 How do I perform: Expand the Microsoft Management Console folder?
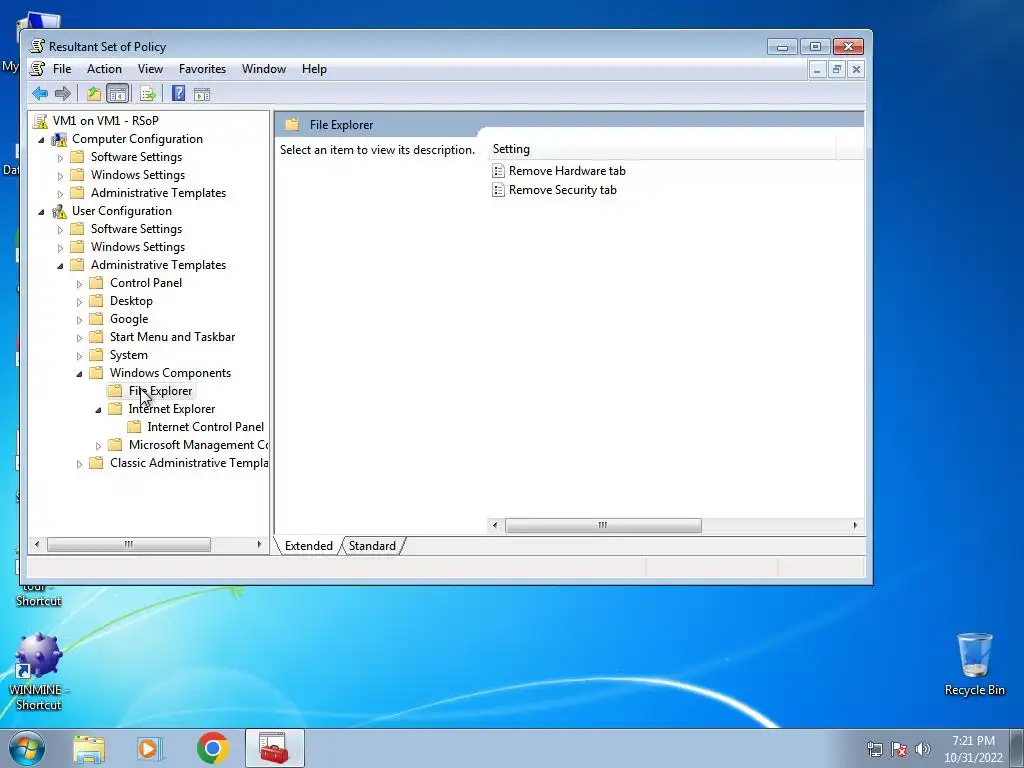click(x=99, y=445)
